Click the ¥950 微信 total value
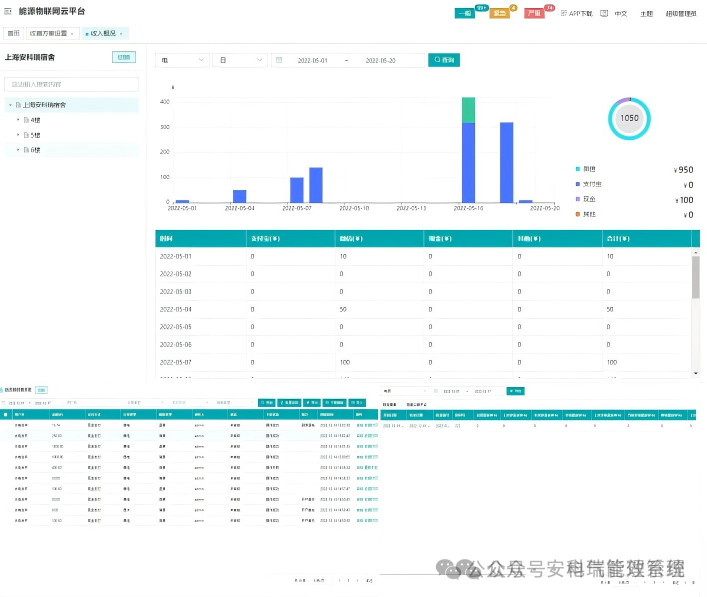 (x=684, y=170)
